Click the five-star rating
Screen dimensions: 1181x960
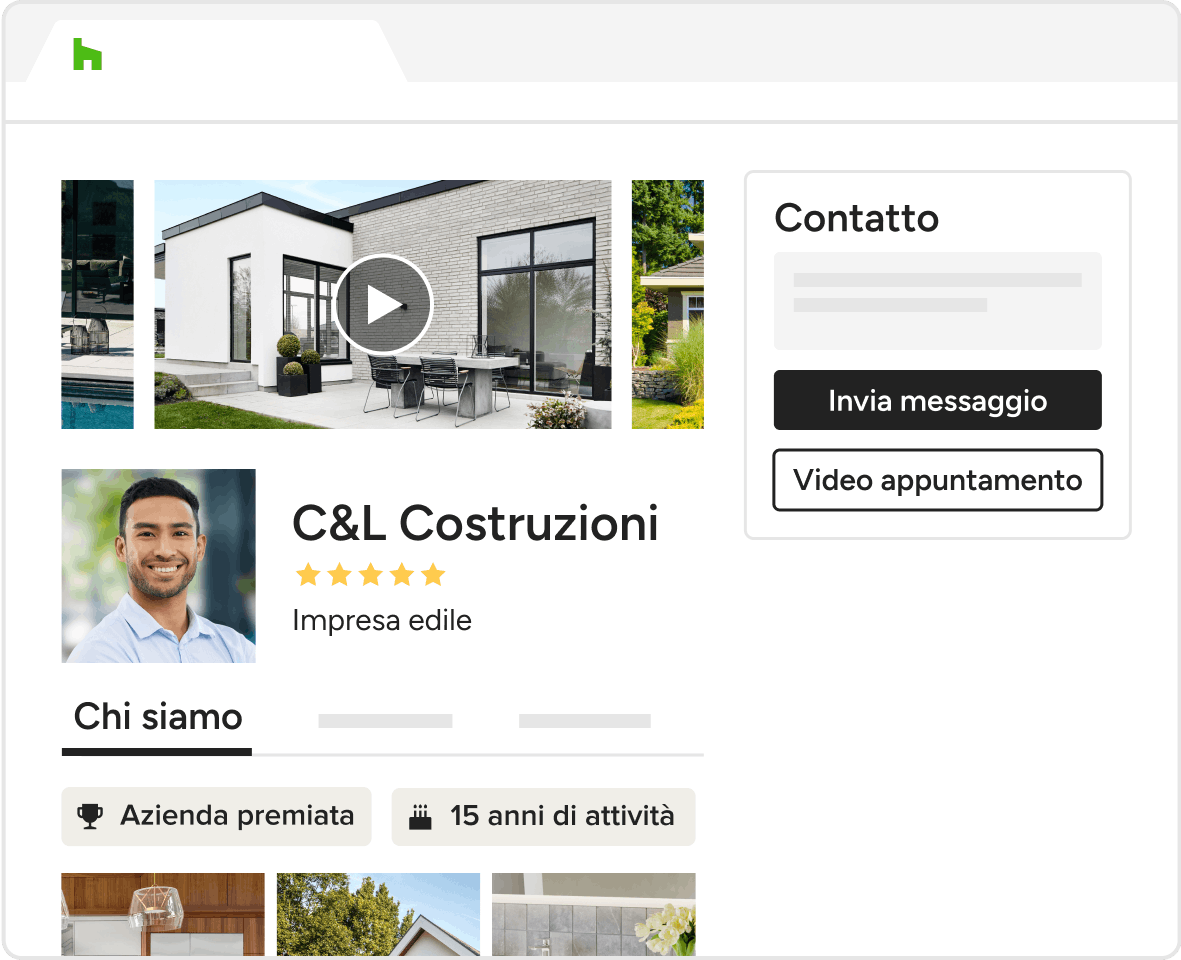coord(371,574)
